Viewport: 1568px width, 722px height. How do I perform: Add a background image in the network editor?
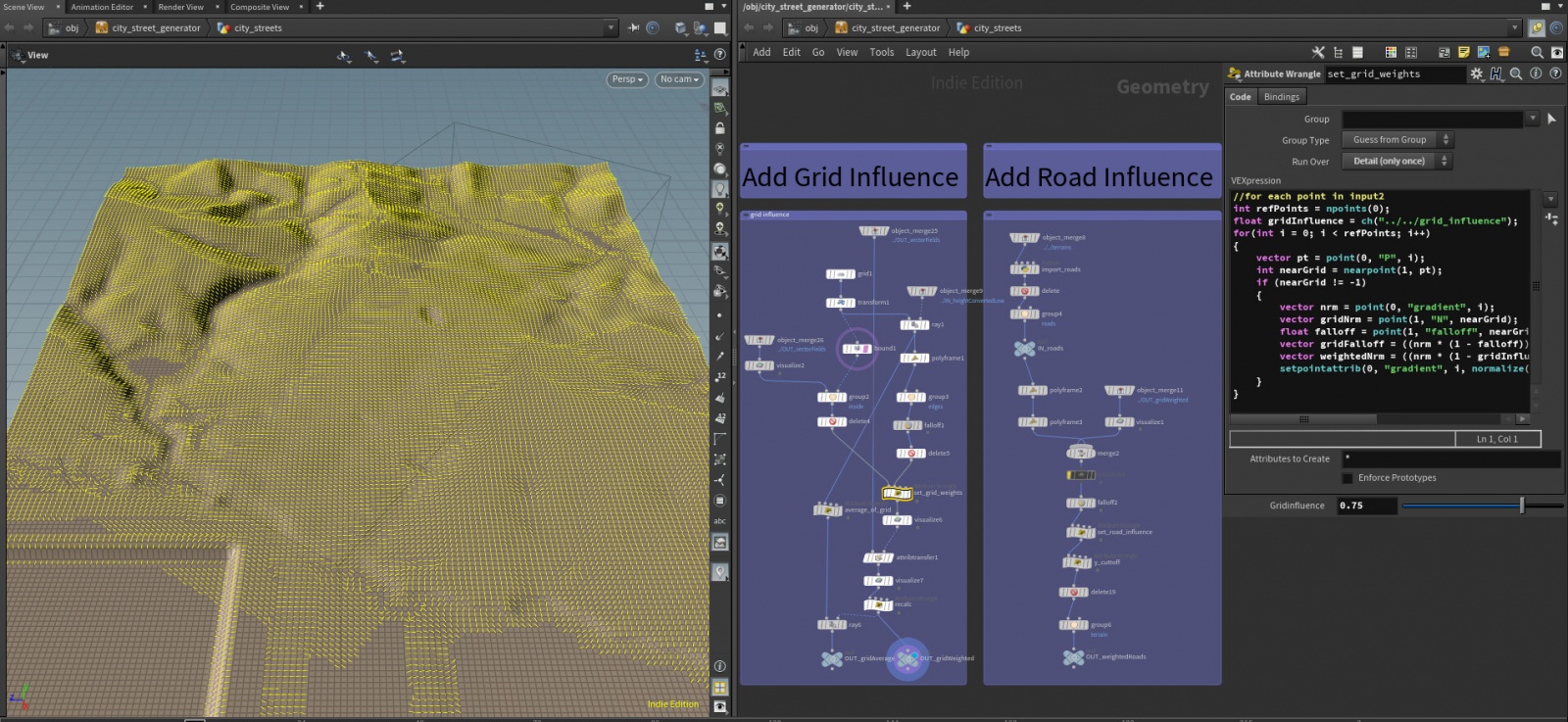tap(1484, 52)
